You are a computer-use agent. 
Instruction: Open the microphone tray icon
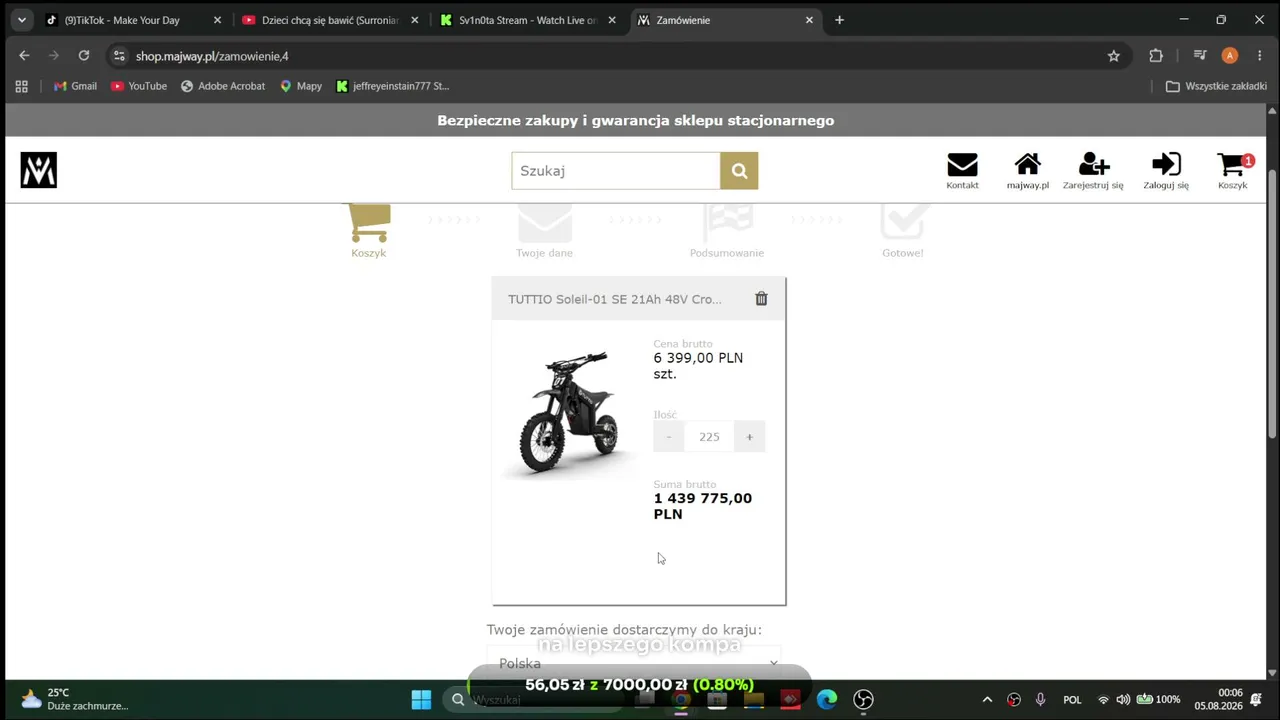point(1041,700)
